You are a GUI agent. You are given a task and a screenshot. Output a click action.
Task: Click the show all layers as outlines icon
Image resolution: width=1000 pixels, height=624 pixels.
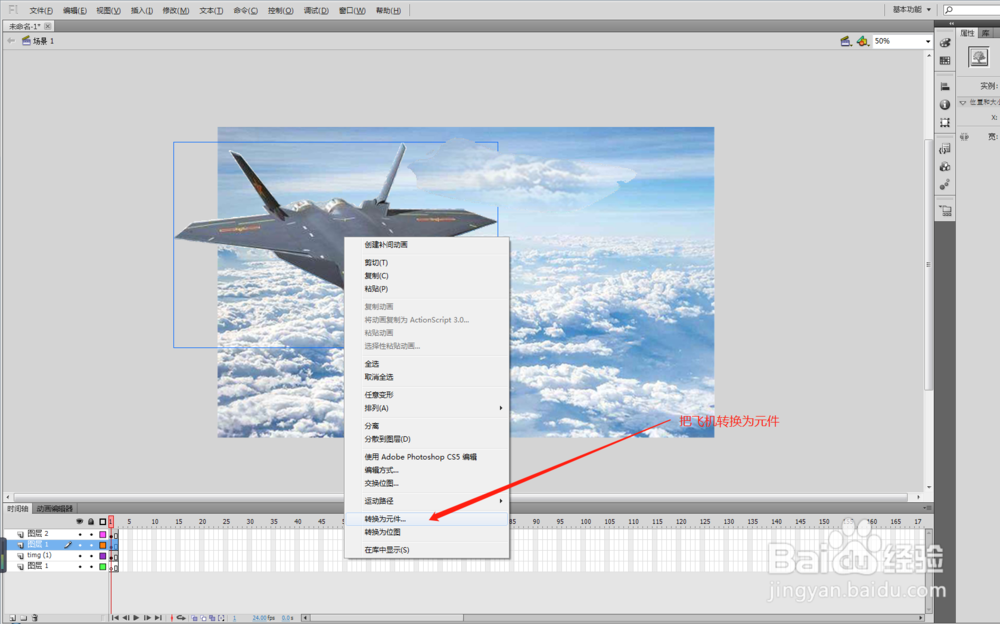tap(103, 522)
